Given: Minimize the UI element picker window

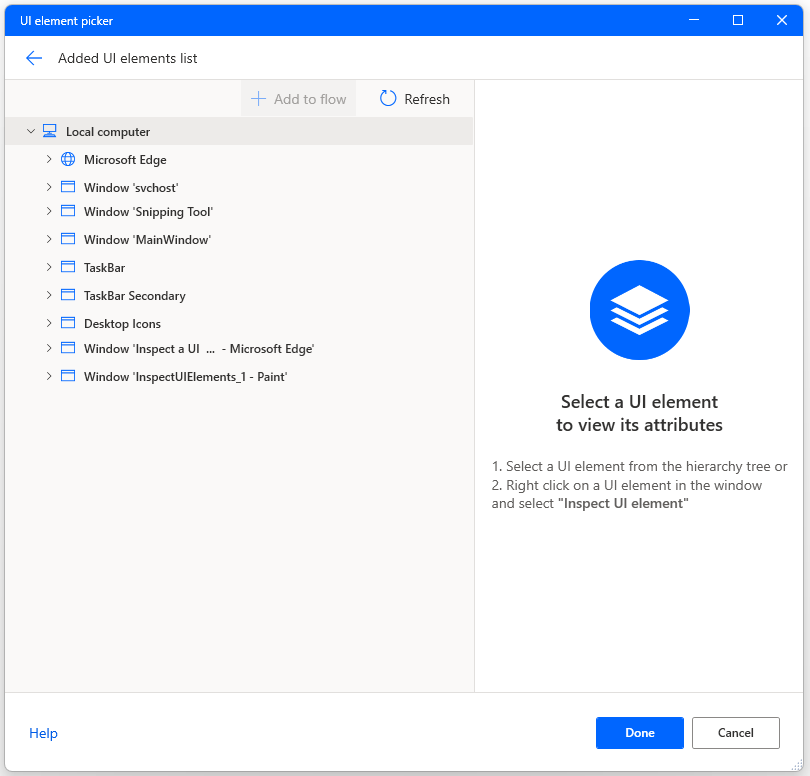Looking at the screenshot, I should [x=694, y=20].
